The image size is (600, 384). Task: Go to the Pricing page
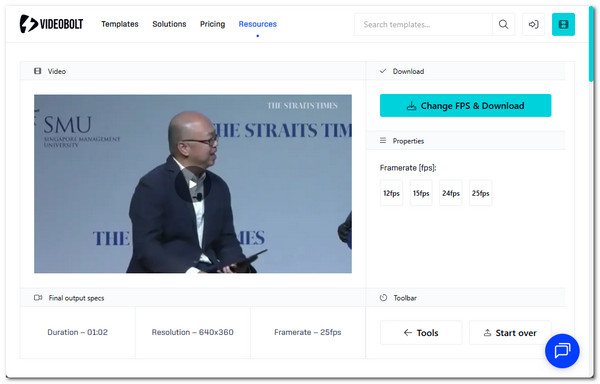pyautogui.click(x=212, y=24)
